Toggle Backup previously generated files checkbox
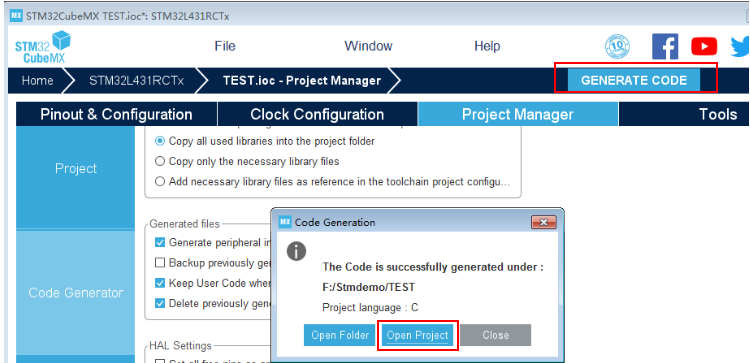 160,263
